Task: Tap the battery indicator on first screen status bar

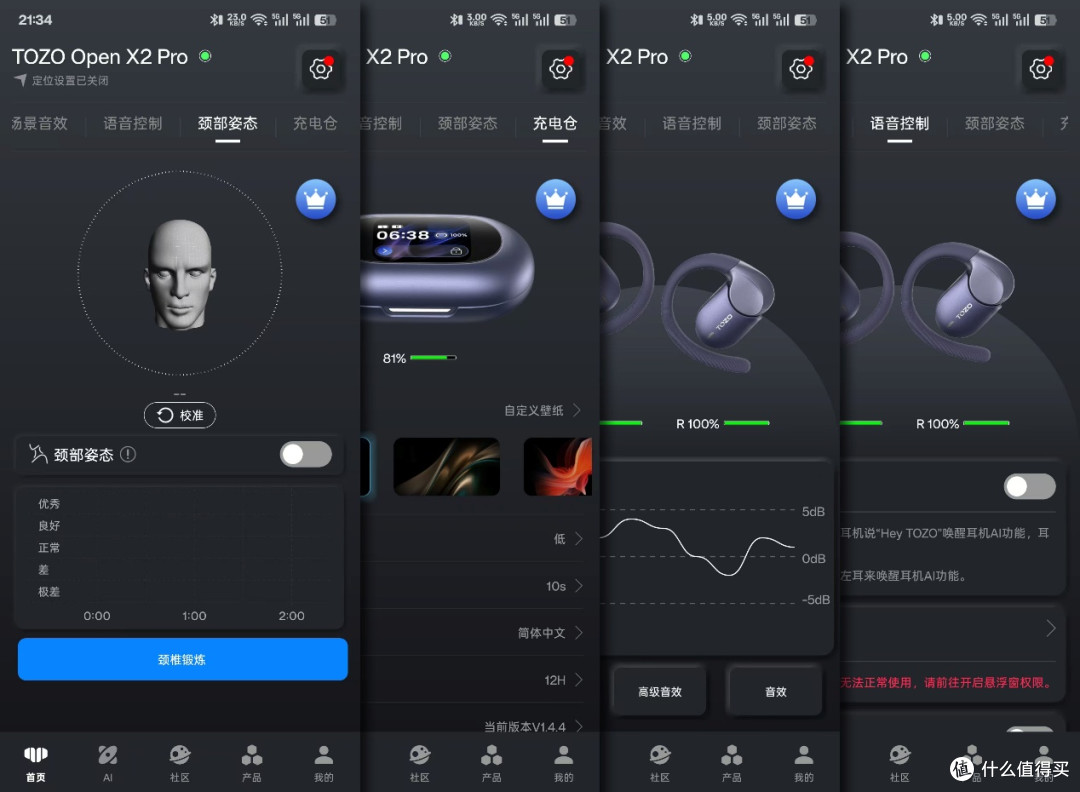Action: [325, 20]
